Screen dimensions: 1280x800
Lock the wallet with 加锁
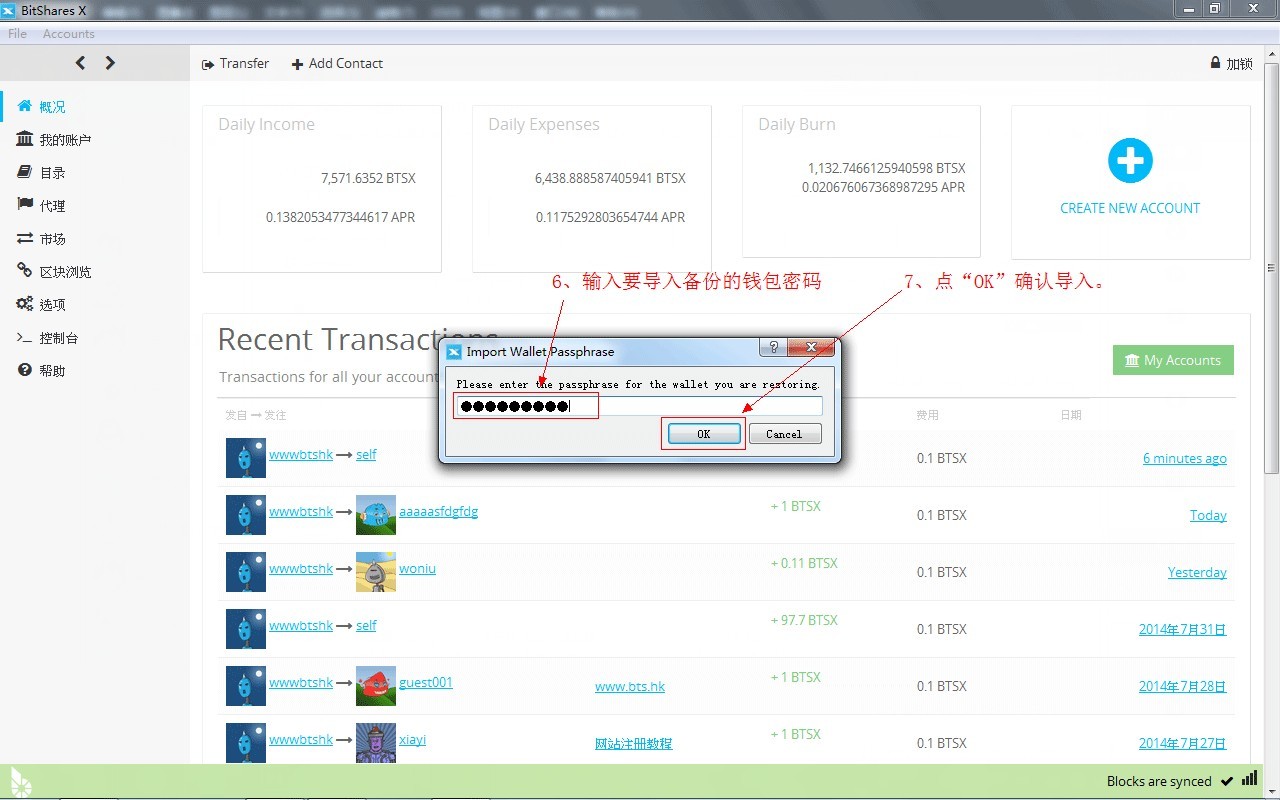pyautogui.click(x=1231, y=63)
